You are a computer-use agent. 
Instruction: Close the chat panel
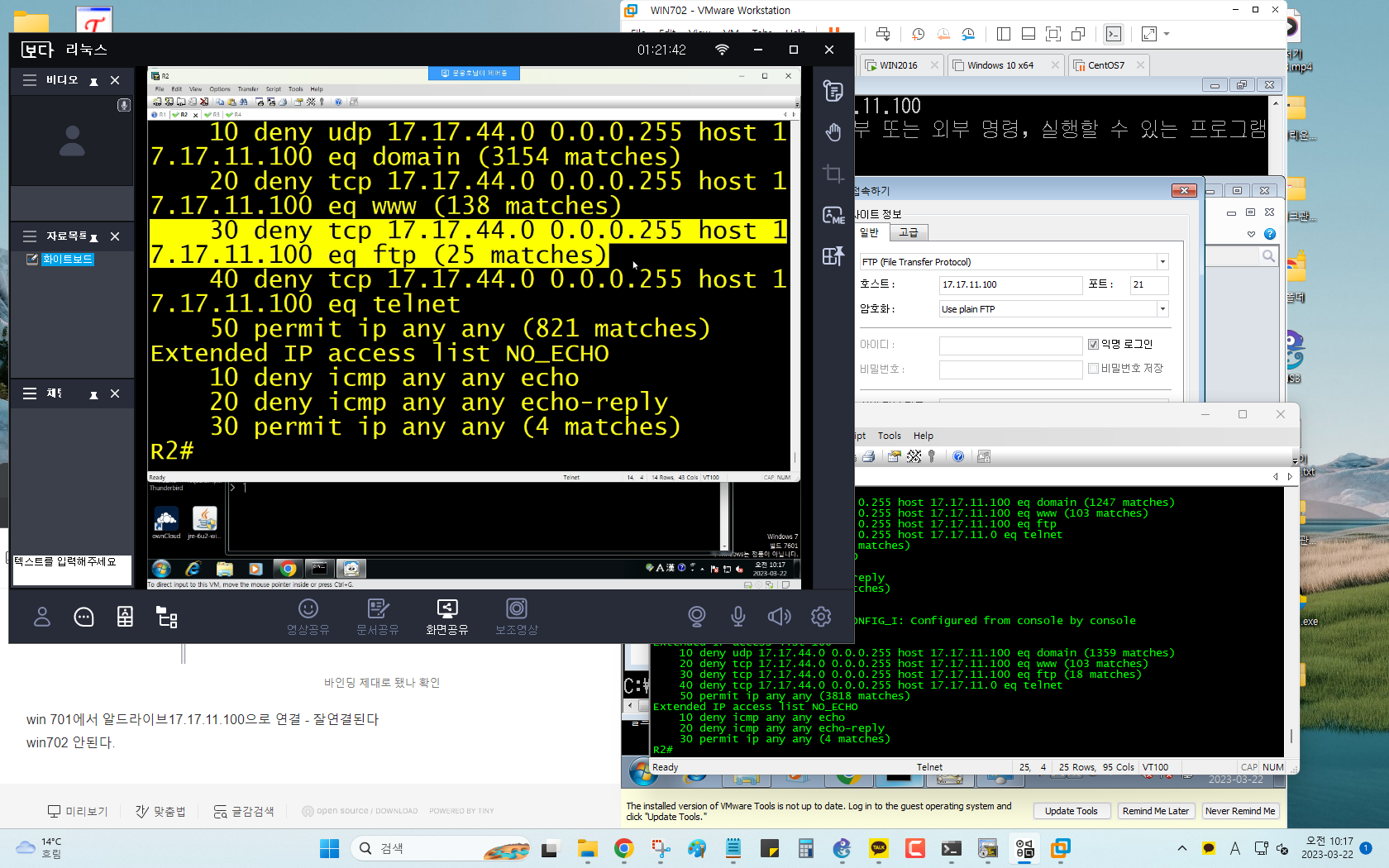[115, 393]
